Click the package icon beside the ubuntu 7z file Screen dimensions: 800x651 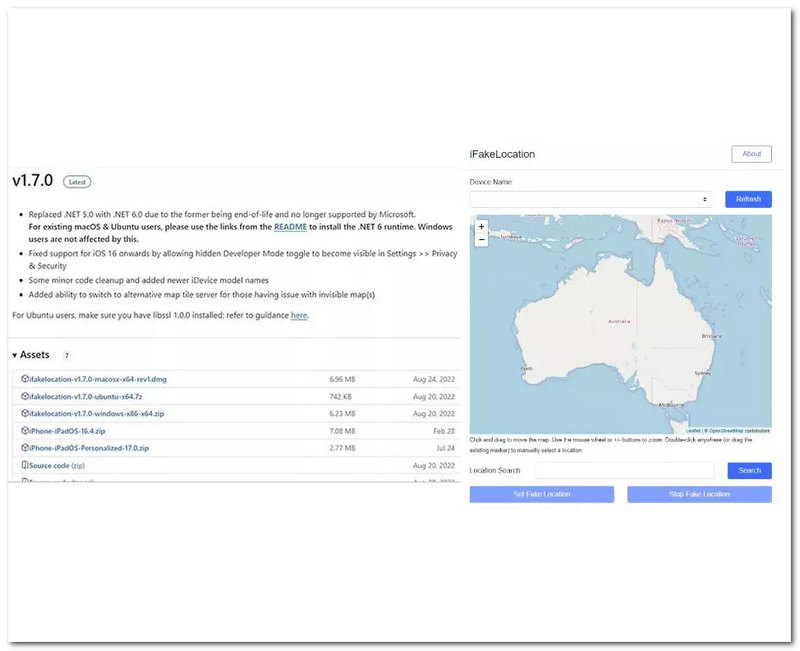coord(24,397)
